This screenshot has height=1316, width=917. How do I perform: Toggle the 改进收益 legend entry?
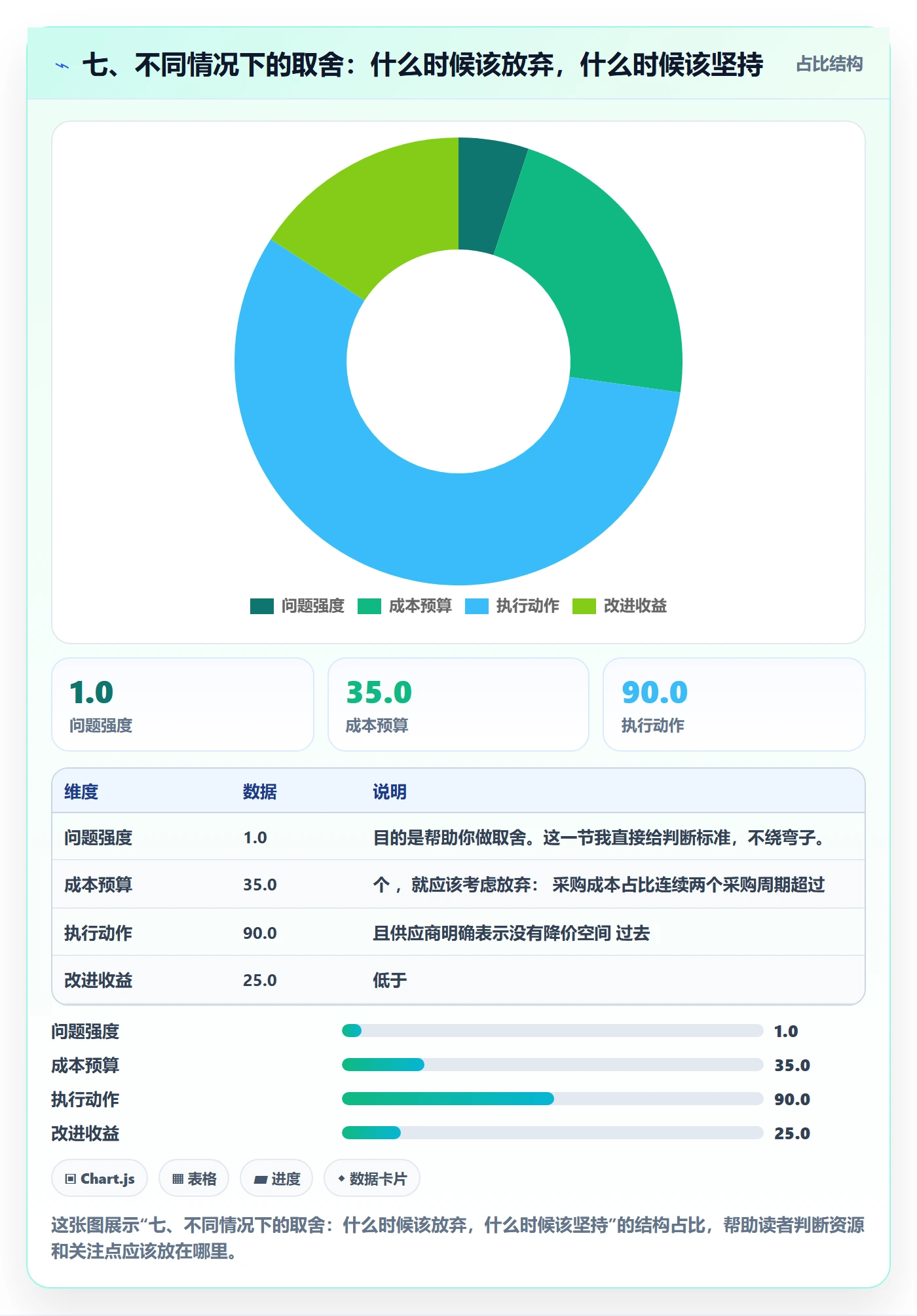(619, 606)
